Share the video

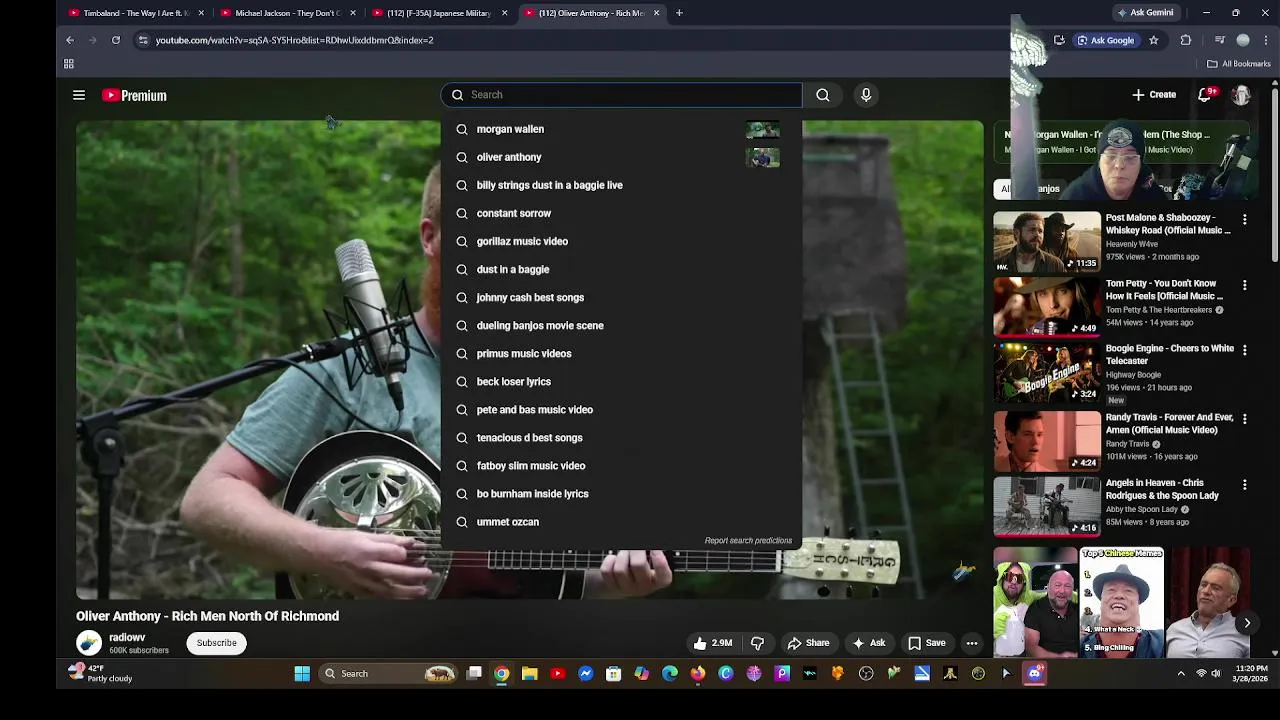point(808,643)
